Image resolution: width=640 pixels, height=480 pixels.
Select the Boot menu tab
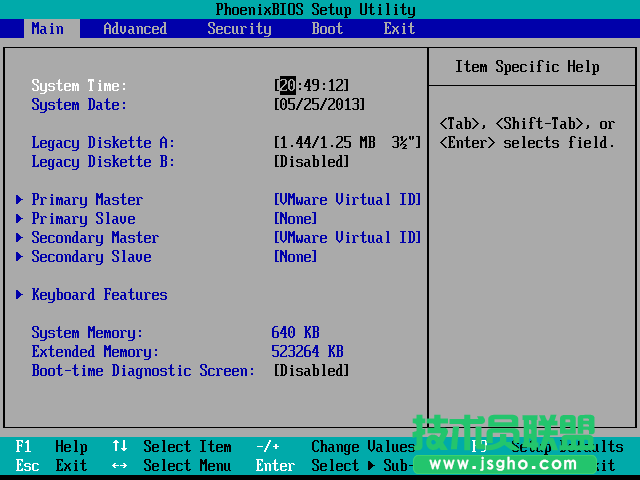[x=327, y=28]
